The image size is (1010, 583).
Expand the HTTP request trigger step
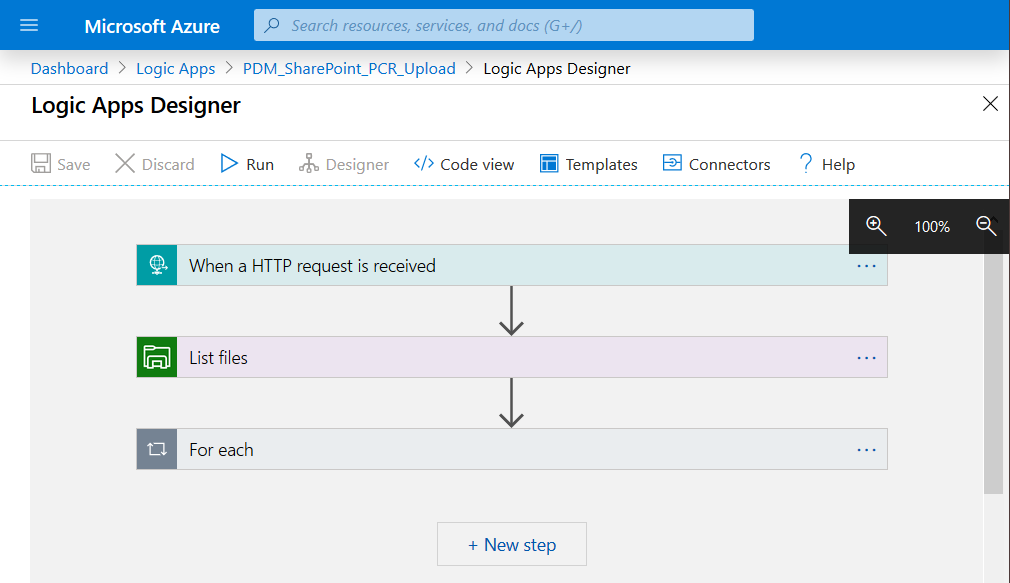point(500,265)
